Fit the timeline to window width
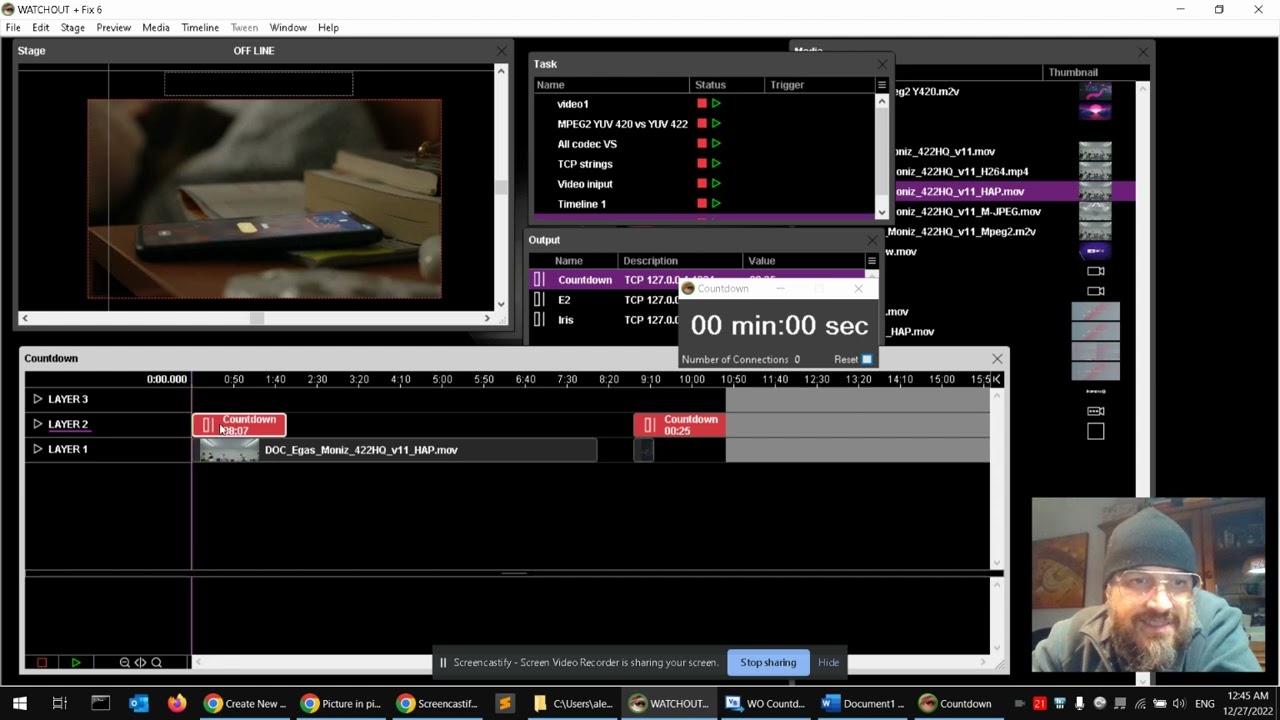The width and height of the screenshot is (1280, 720). pyautogui.click(x=140, y=662)
